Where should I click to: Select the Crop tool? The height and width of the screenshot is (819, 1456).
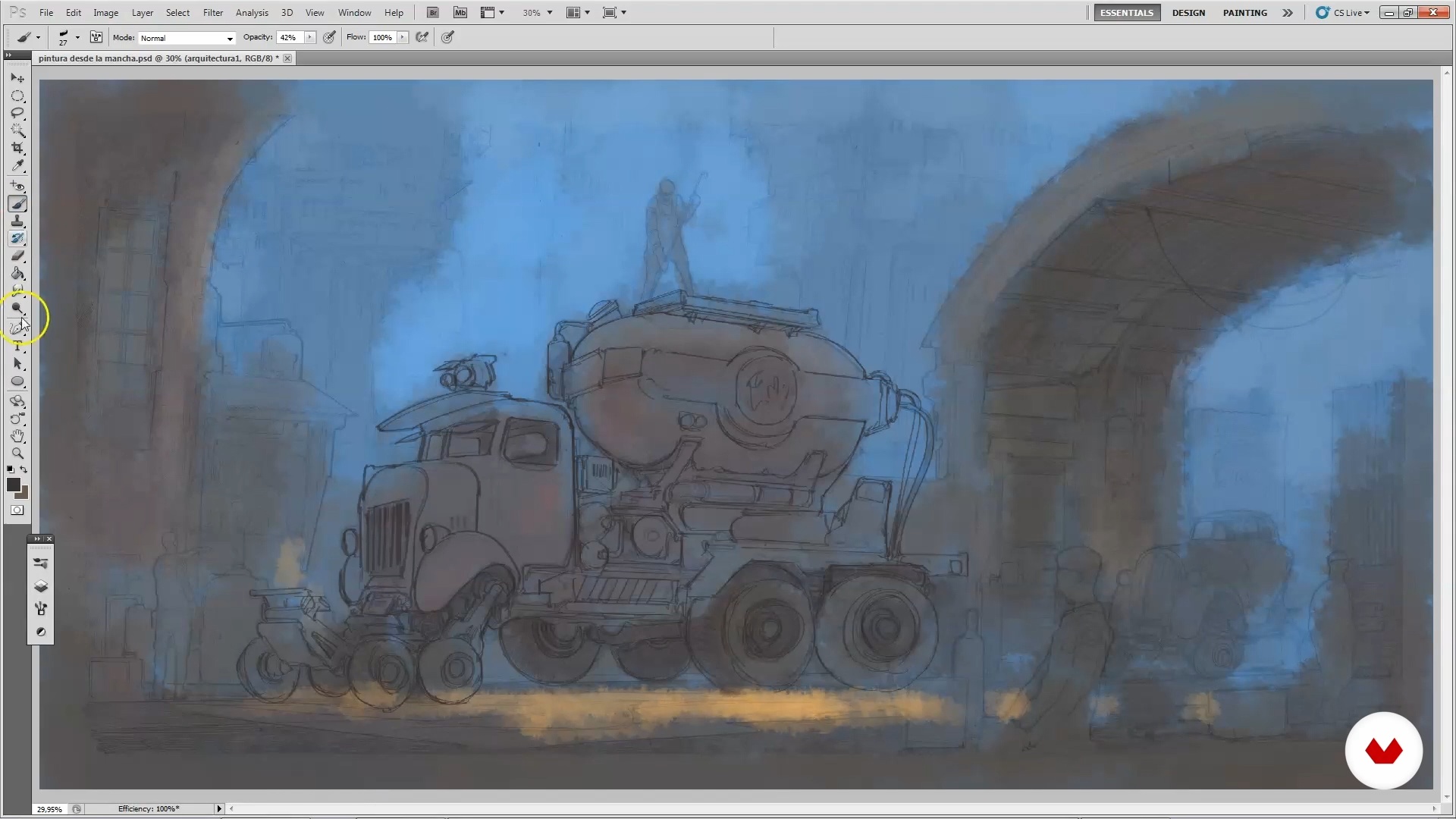click(17, 148)
